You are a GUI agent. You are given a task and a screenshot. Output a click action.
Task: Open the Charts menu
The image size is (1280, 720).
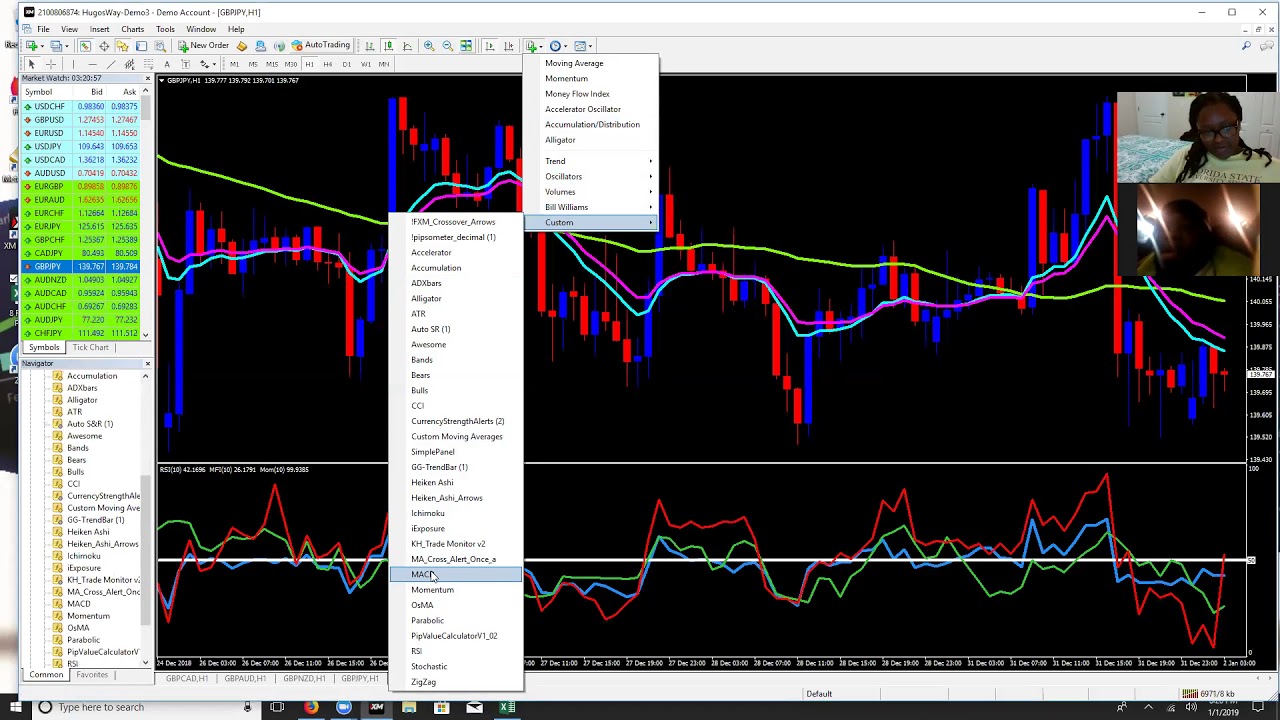tap(132, 29)
